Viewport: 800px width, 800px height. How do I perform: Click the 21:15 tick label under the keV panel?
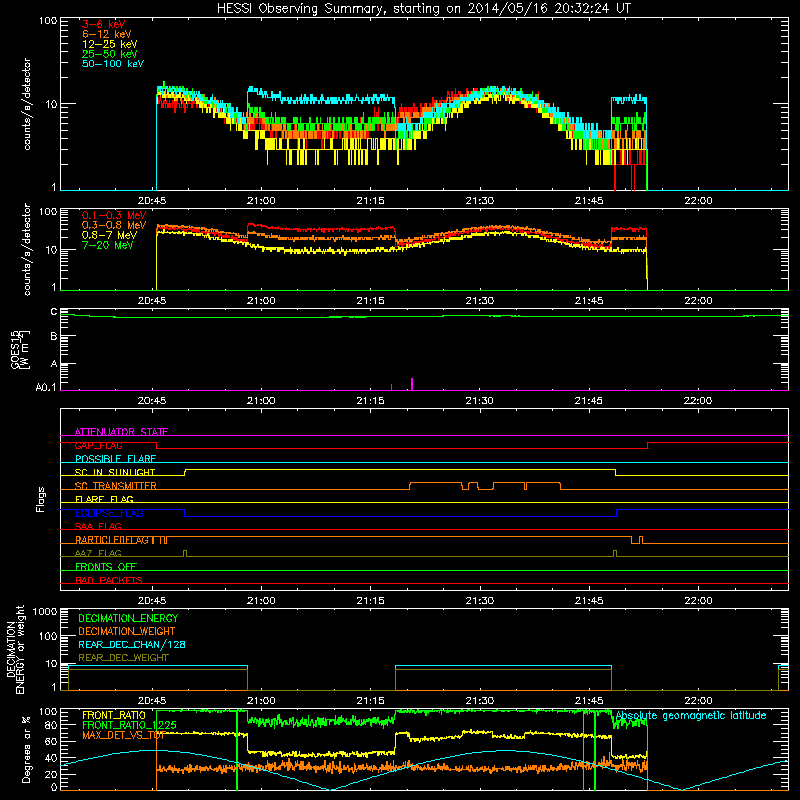pos(370,201)
